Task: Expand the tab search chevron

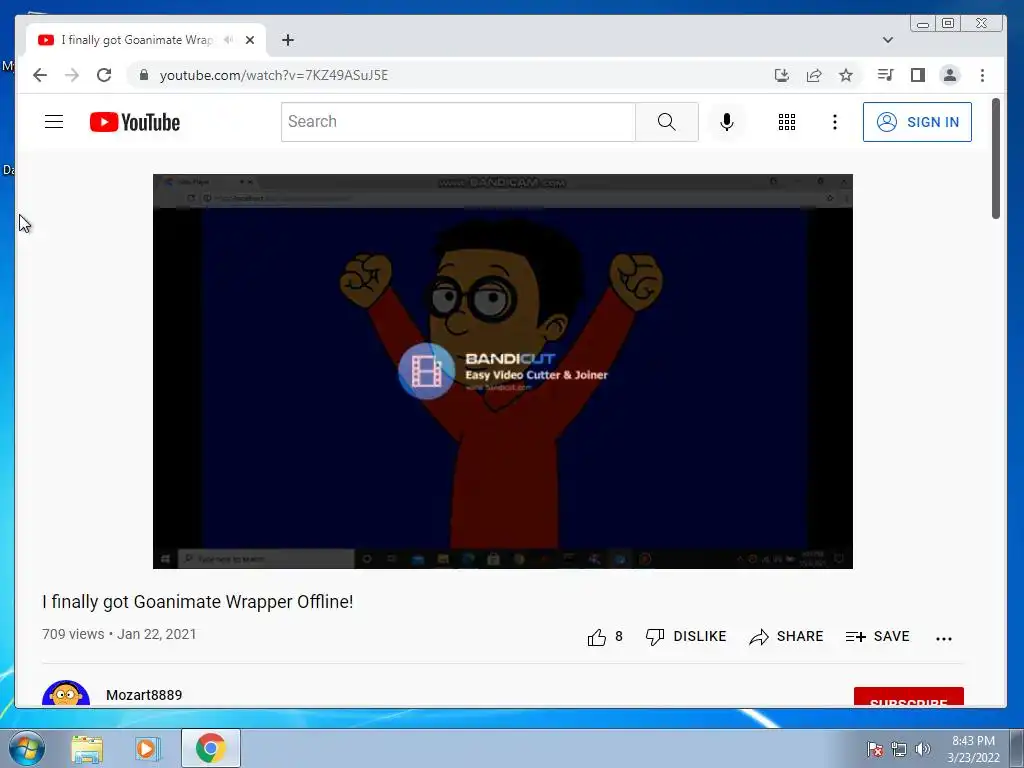Action: pos(888,40)
